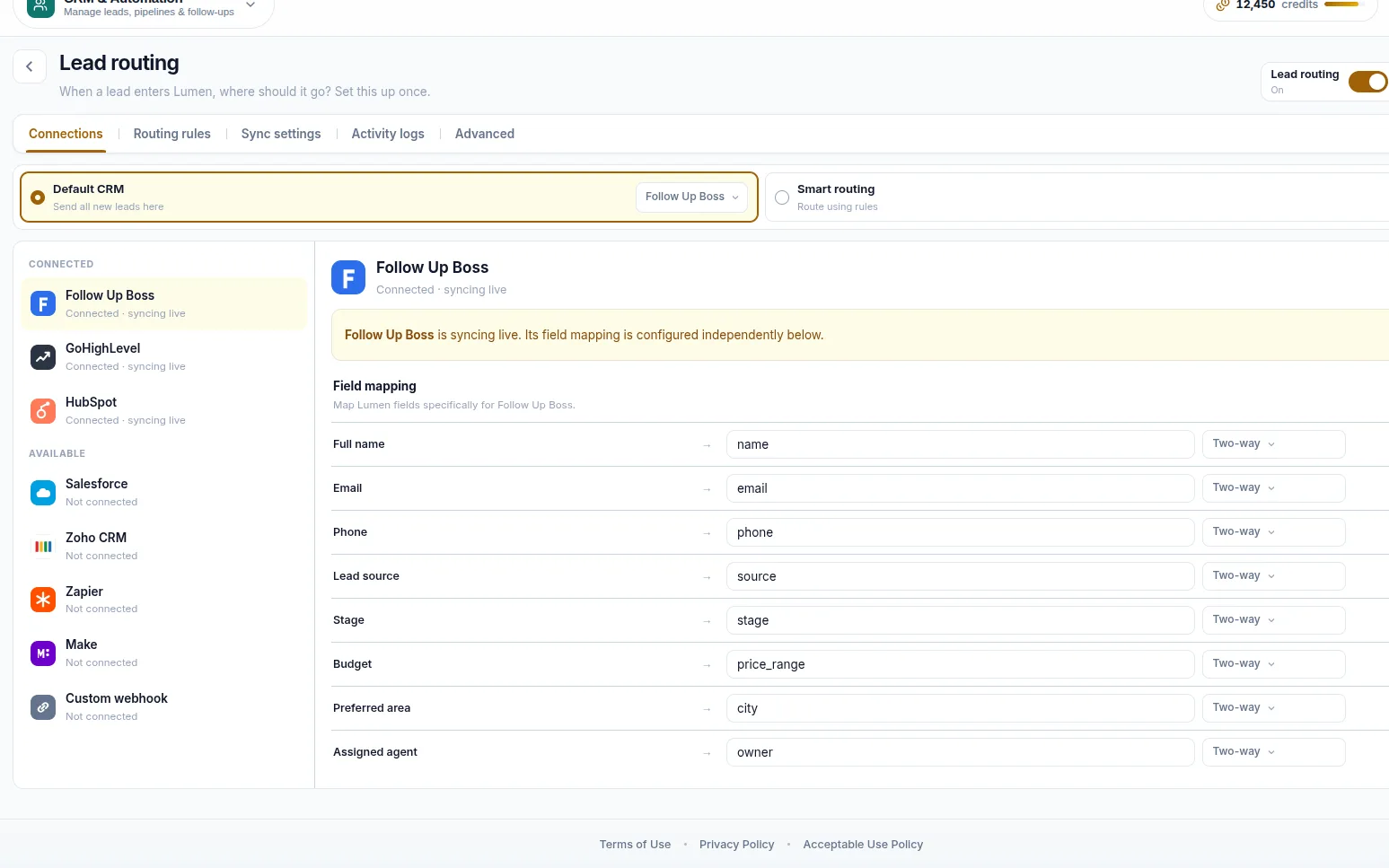Open sync direction dropdown for Full name
Screen dimensions: 1389x868
coord(1273,444)
